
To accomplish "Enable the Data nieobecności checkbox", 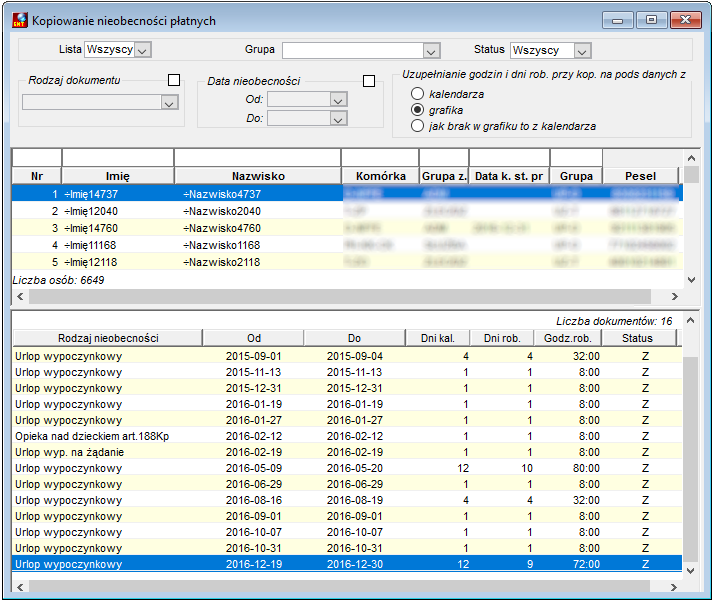I will click(x=369, y=81).
